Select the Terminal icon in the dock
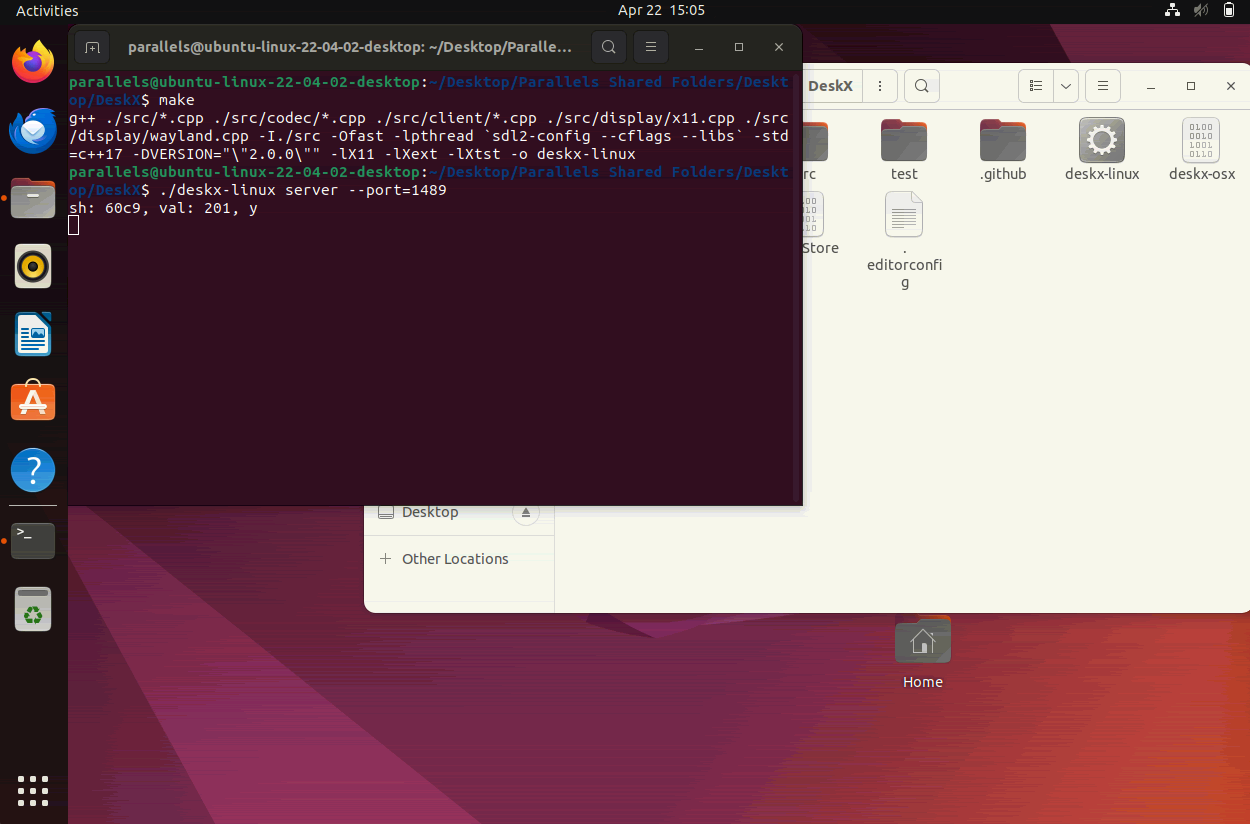 point(33,540)
